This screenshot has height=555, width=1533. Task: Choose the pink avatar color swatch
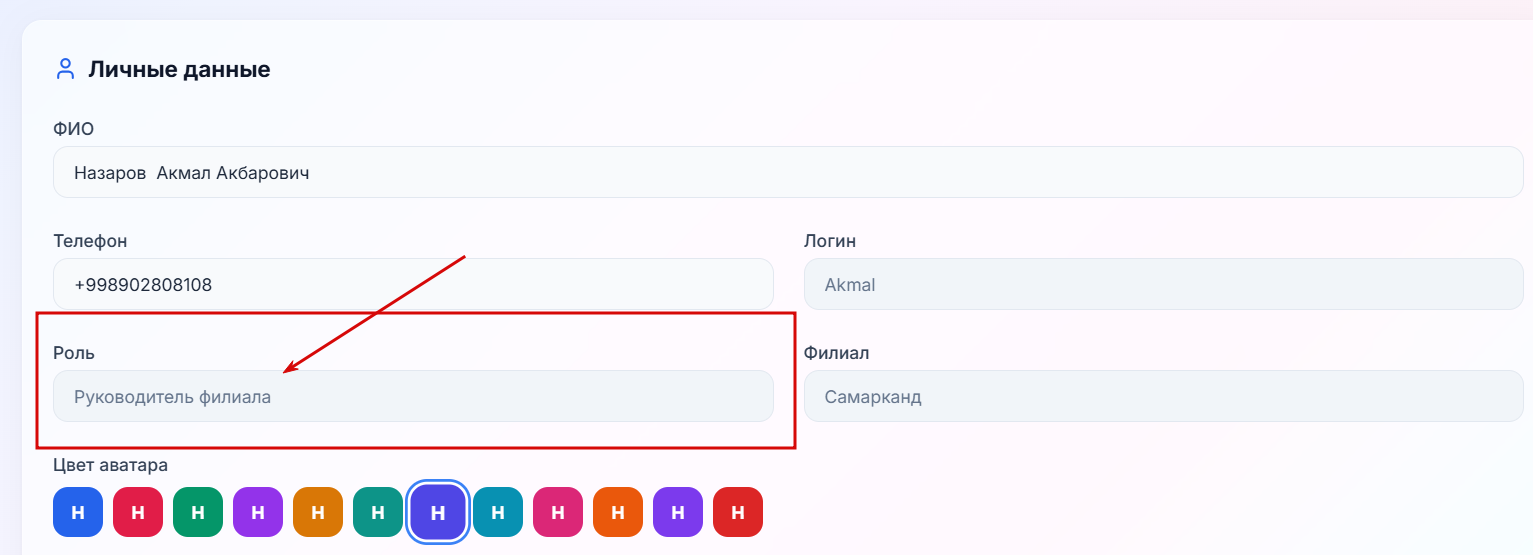(558, 512)
